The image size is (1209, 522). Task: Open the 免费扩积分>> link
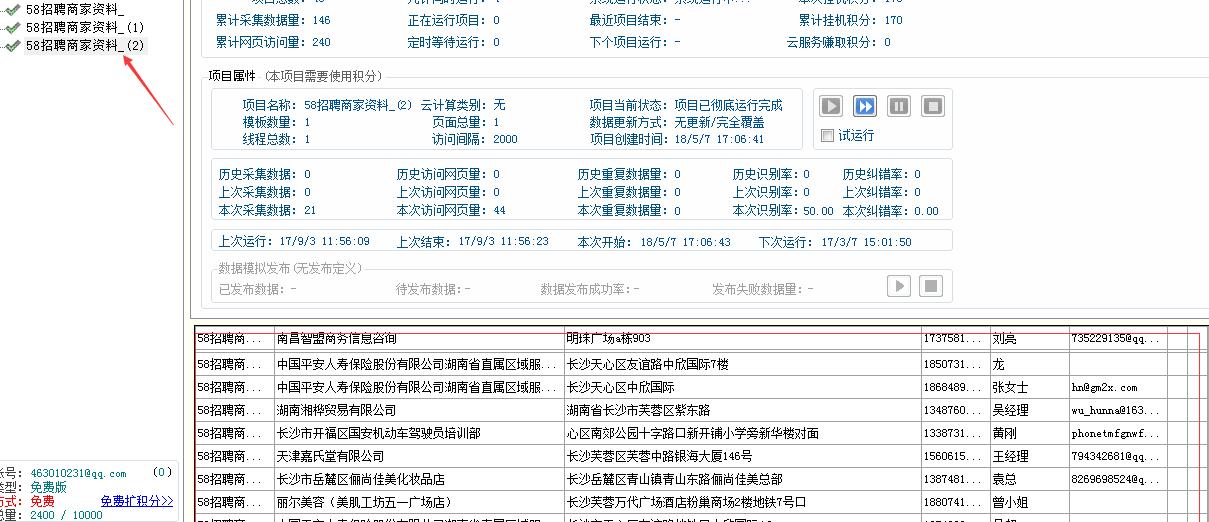[x=136, y=501]
